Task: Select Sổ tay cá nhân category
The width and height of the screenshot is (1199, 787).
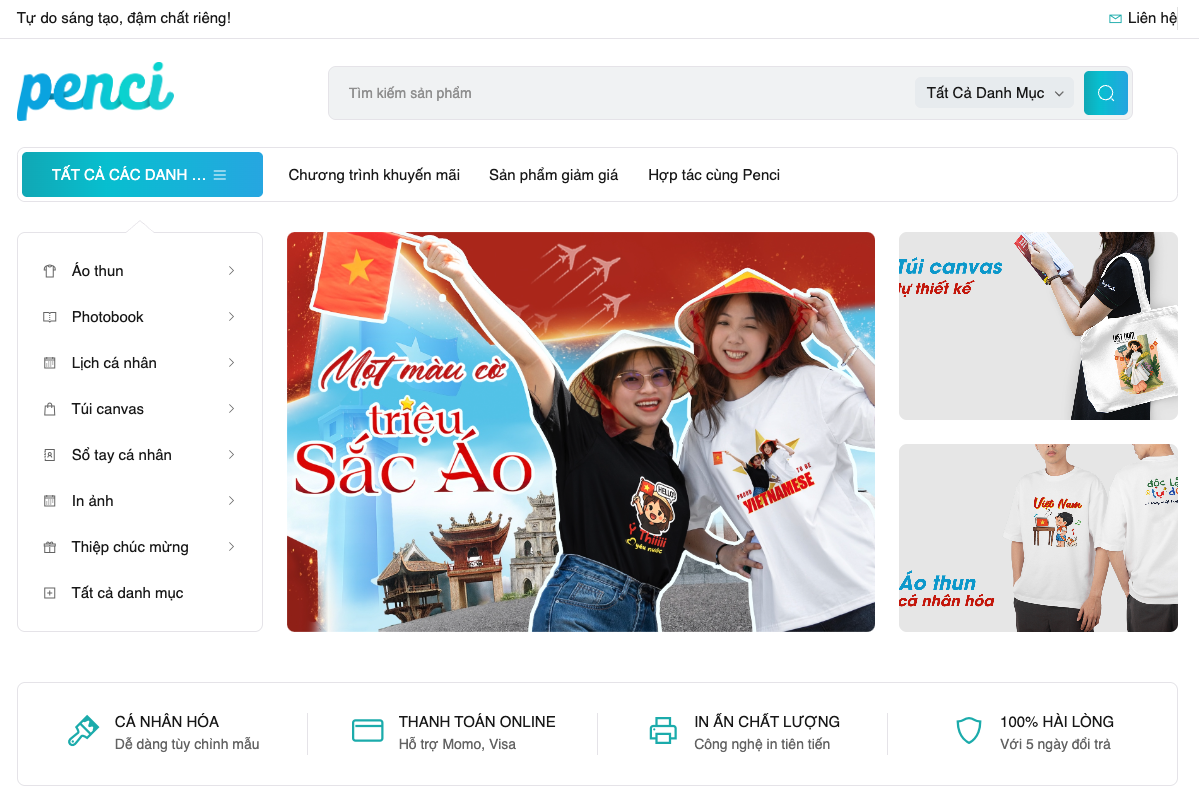Action: tap(122, 455)
